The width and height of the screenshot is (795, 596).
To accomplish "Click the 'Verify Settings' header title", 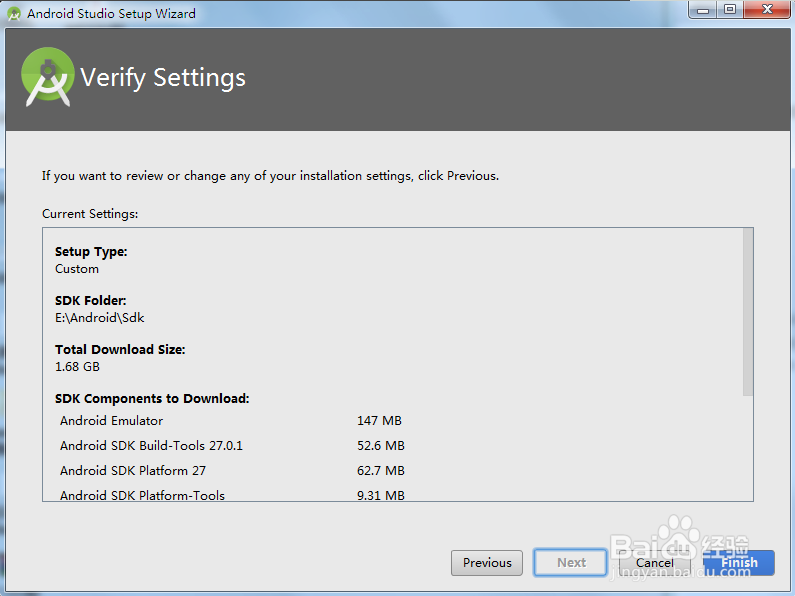I will coord(163,78).
